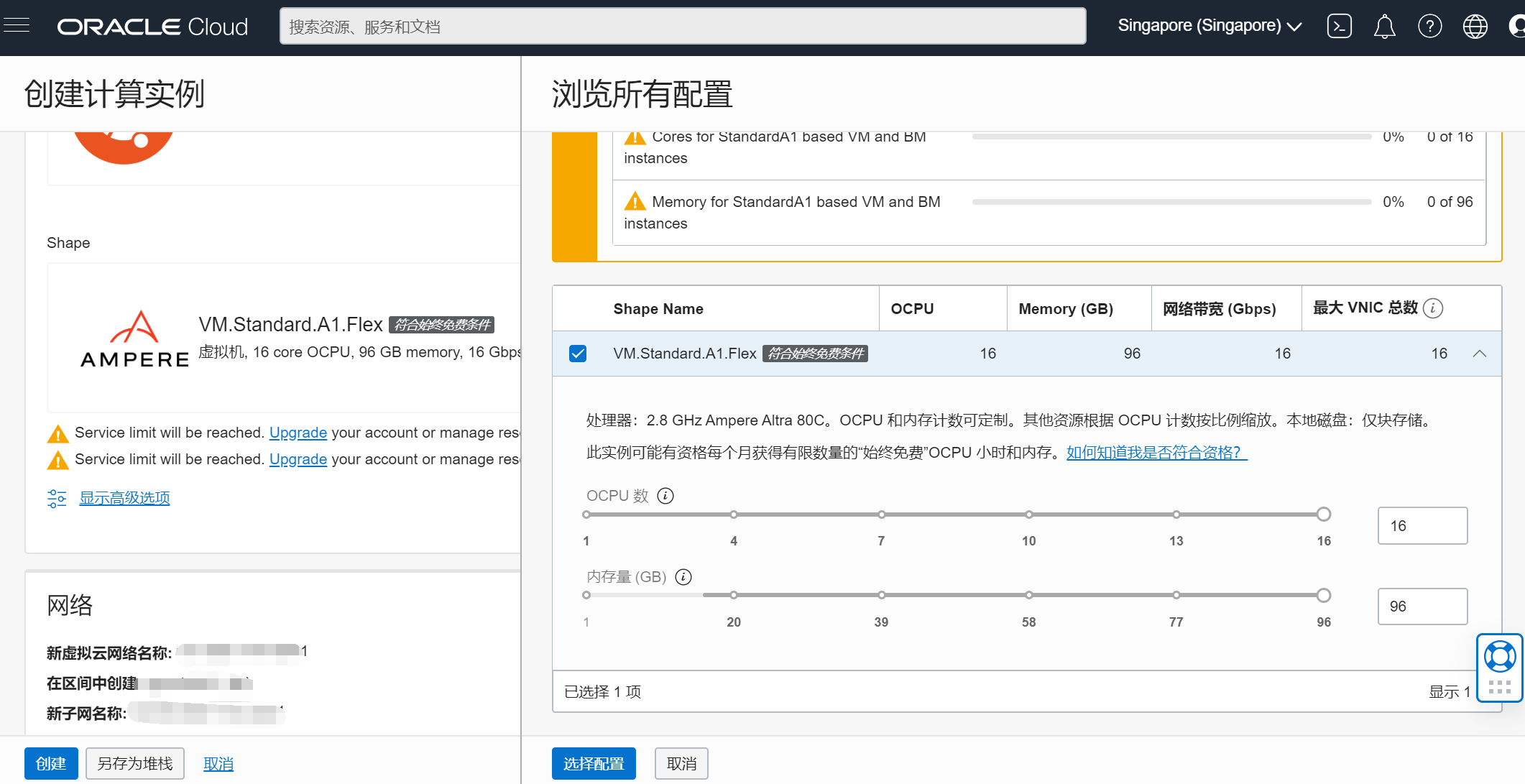Click warning icon for Memory for StandardA1
This screenshot has height=784, width=1525.
[635, 200]
